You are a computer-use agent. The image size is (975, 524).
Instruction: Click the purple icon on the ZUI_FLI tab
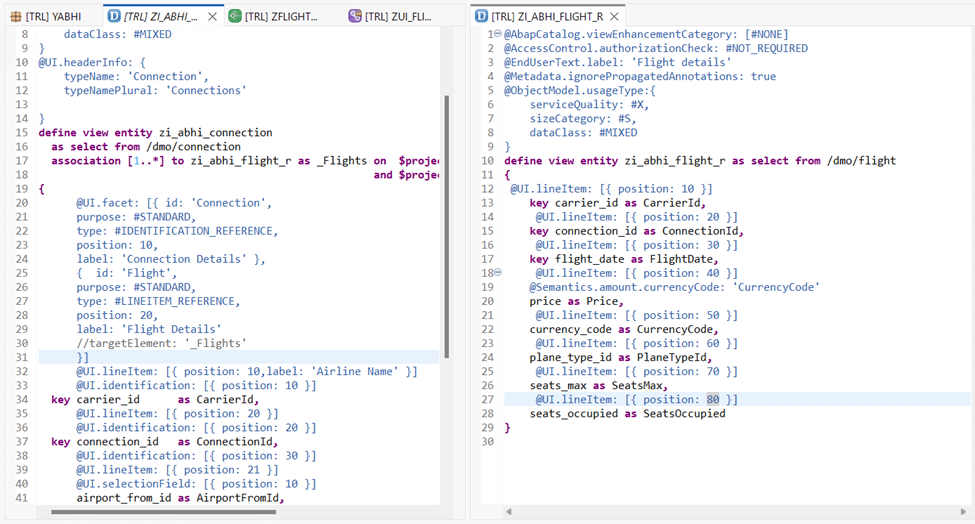355,17
